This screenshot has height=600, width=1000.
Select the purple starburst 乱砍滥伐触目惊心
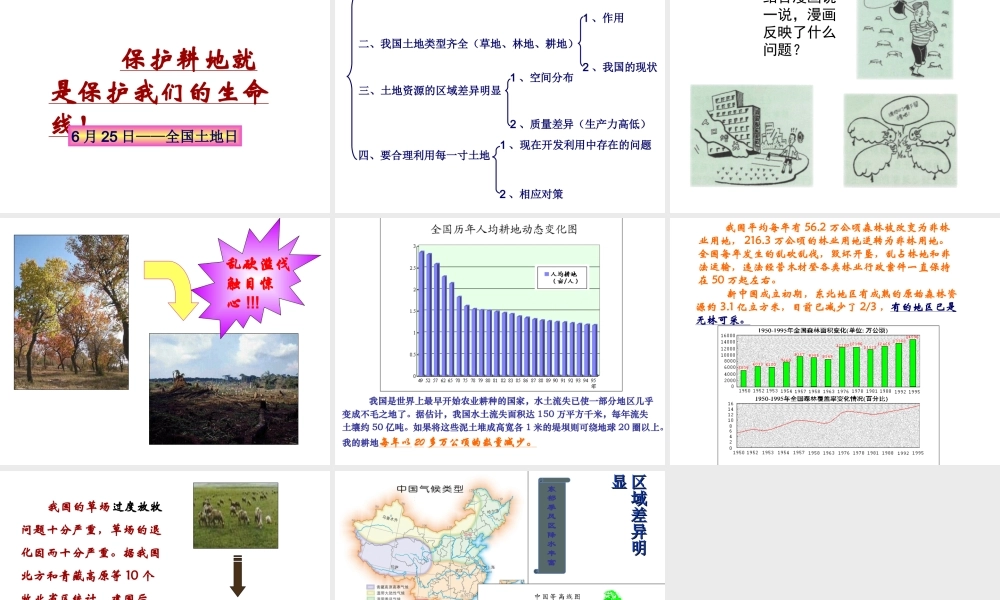point(255,279)
